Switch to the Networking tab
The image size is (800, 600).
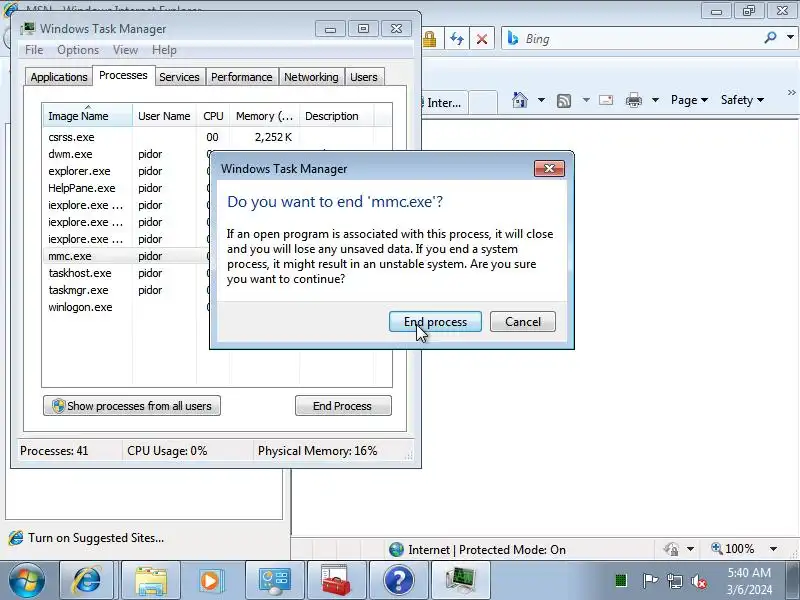tap(311, 77)
